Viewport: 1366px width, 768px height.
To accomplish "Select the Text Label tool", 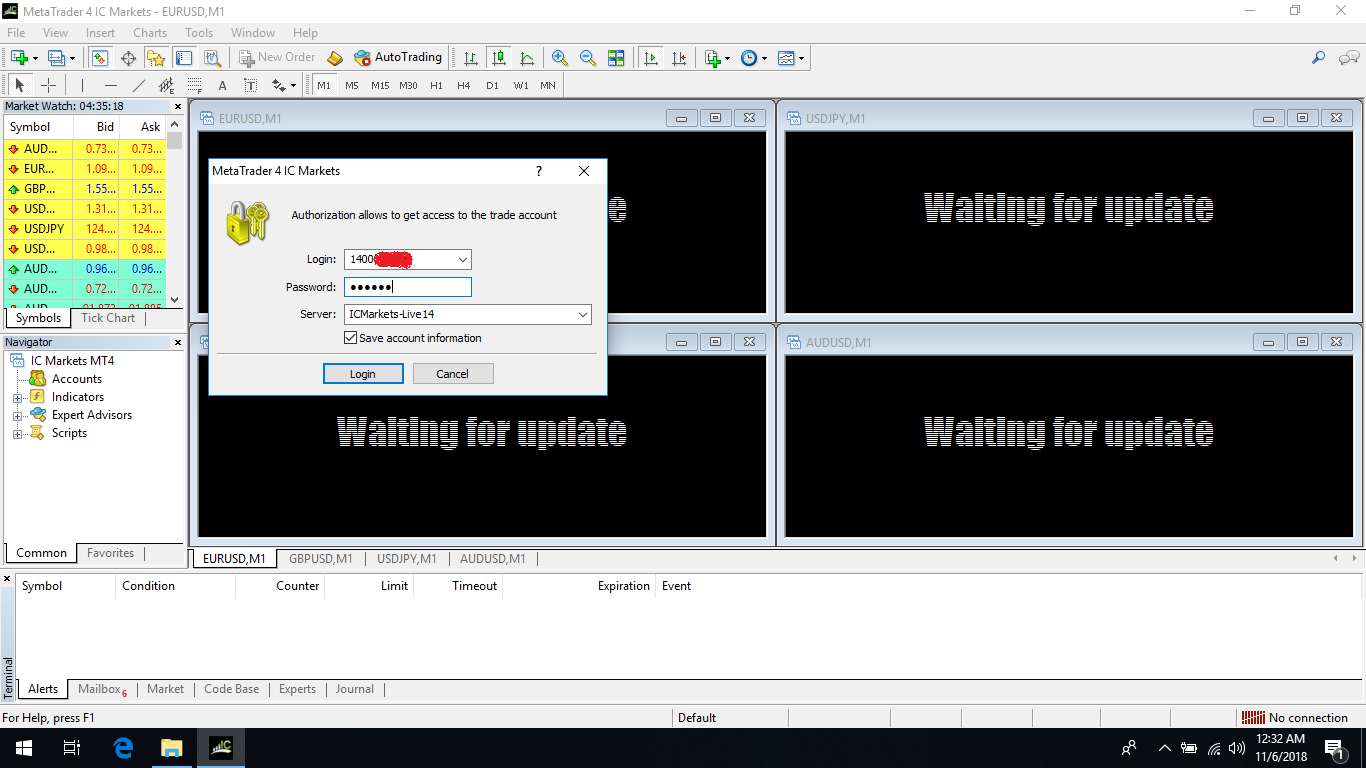I will pyautogui.click(x=250, y=85).
